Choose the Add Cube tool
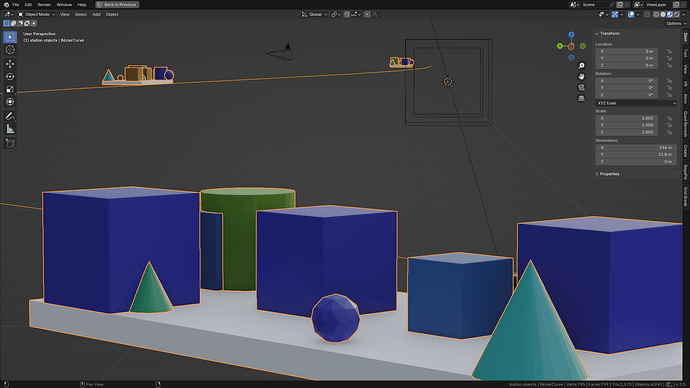The height and width of the screenshot is (388, 690). coord(10,143)
